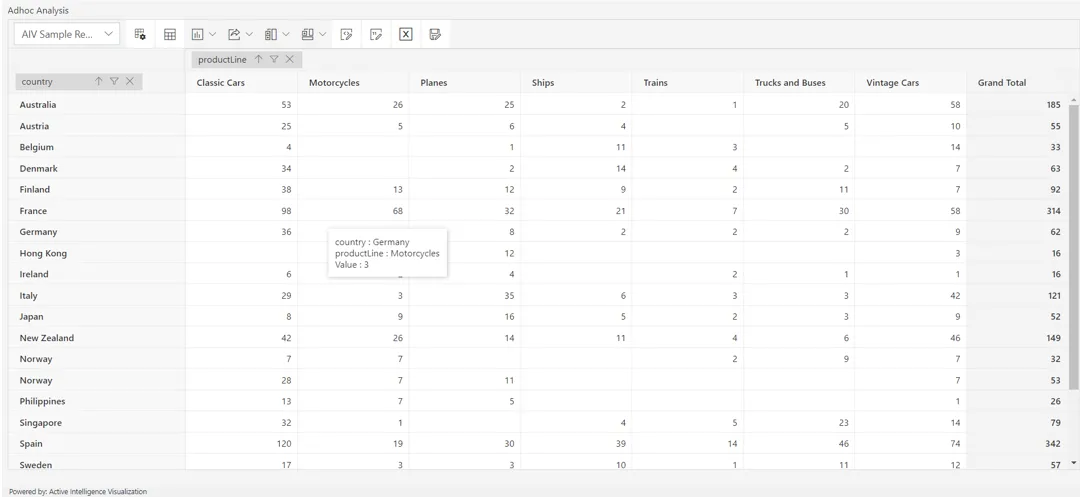Click the vertical scrollbar down arrow
The image size is (1080, 497).
pos(1073,463)
